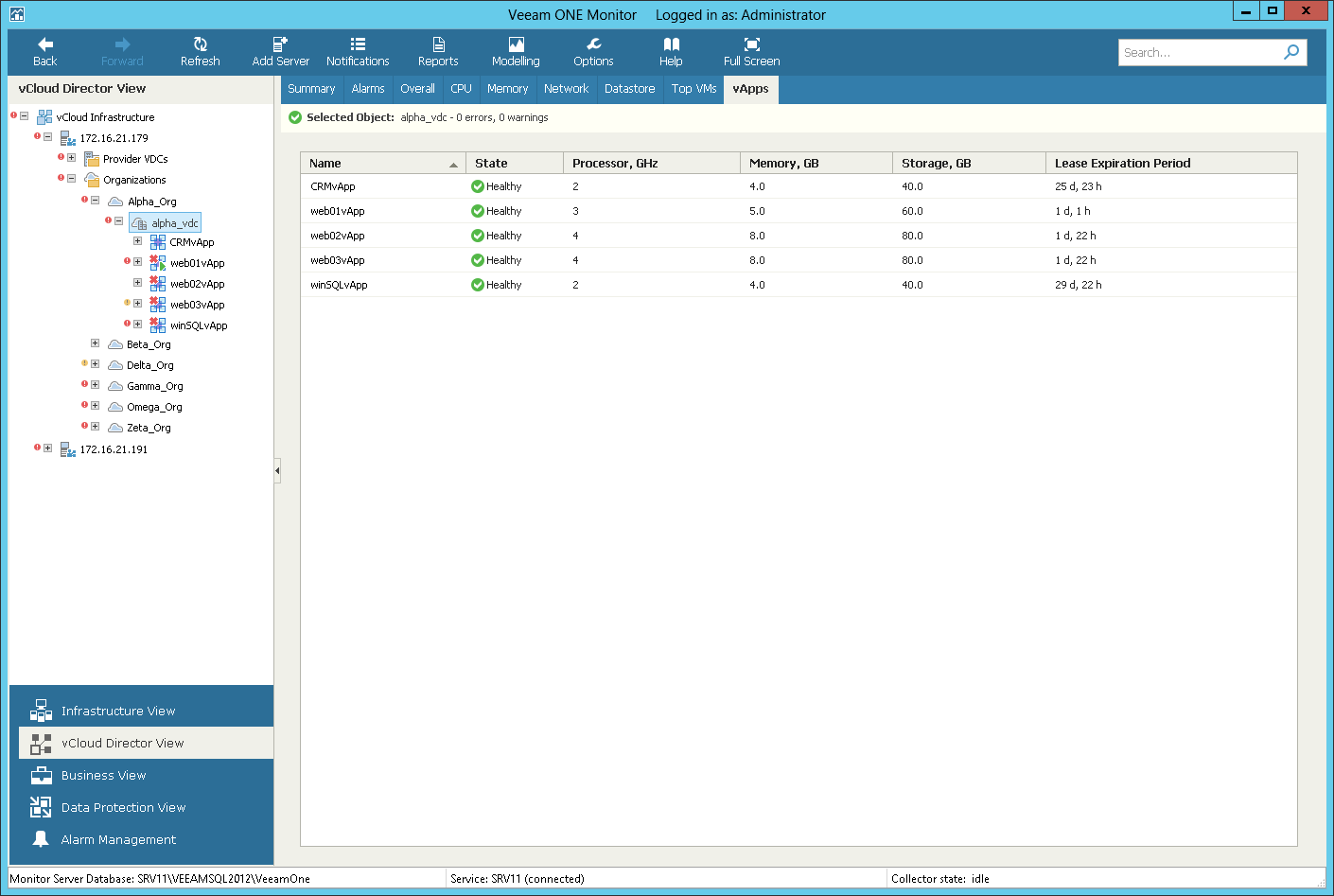Select Delta_Org in the tree
The image size is (1334, 896).
tap(150, 365)
